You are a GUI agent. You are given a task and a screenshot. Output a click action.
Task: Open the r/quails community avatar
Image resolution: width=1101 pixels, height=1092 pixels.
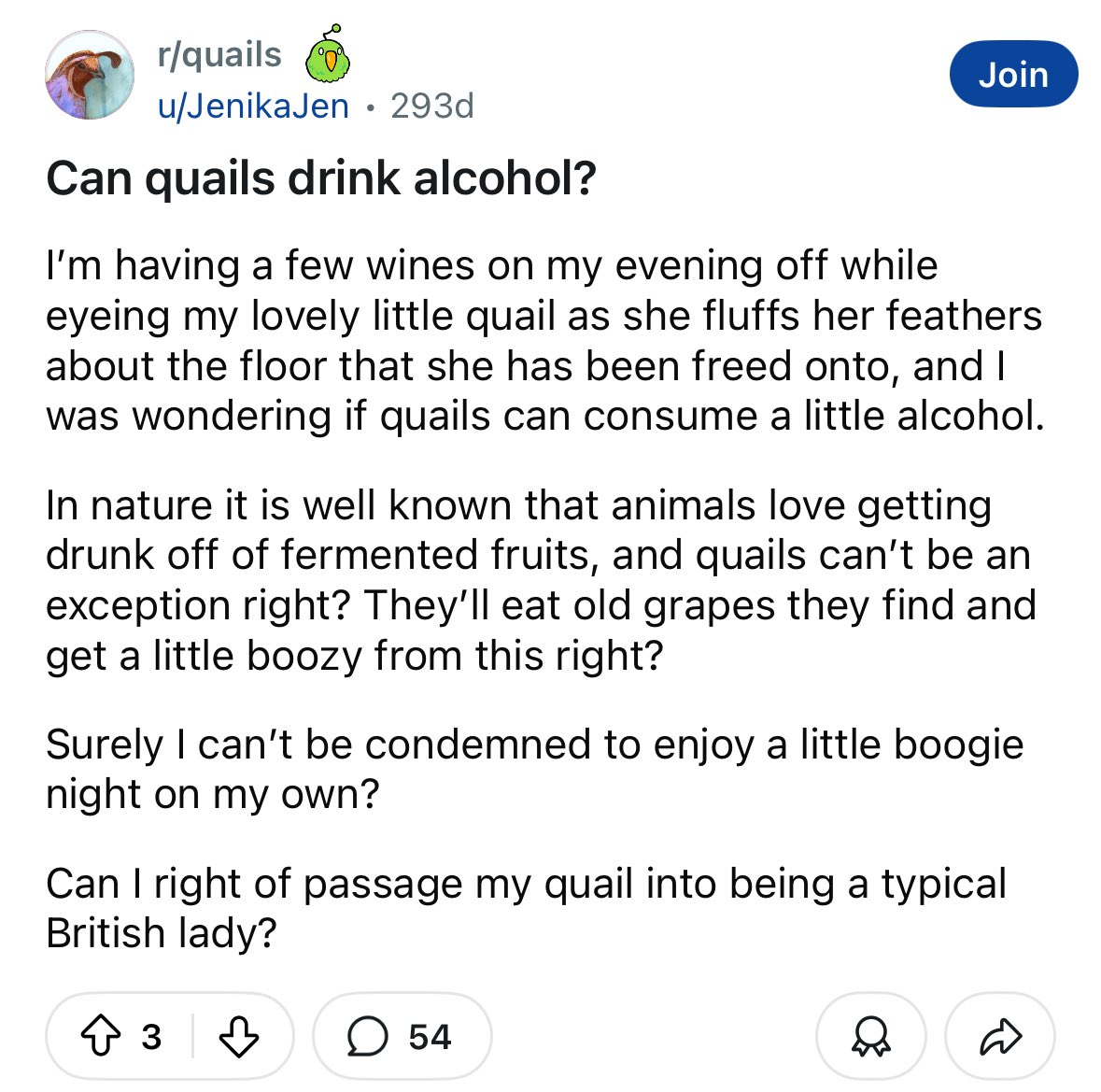pyautogui.click(x=90, y=76)
